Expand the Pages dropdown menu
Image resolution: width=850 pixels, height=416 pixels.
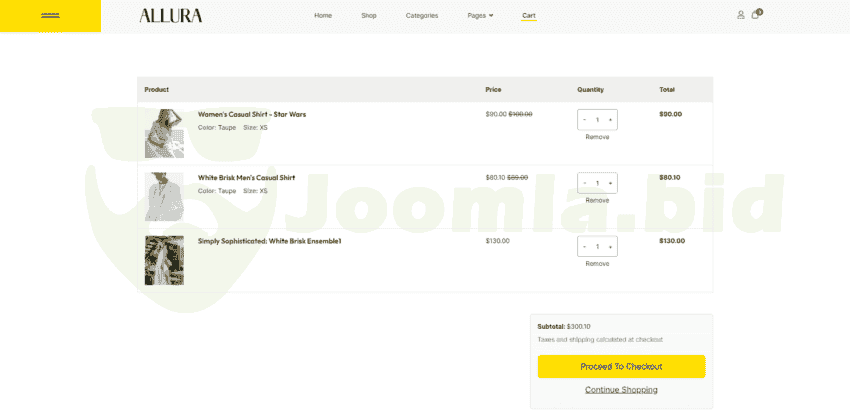(x=480, y=15)
